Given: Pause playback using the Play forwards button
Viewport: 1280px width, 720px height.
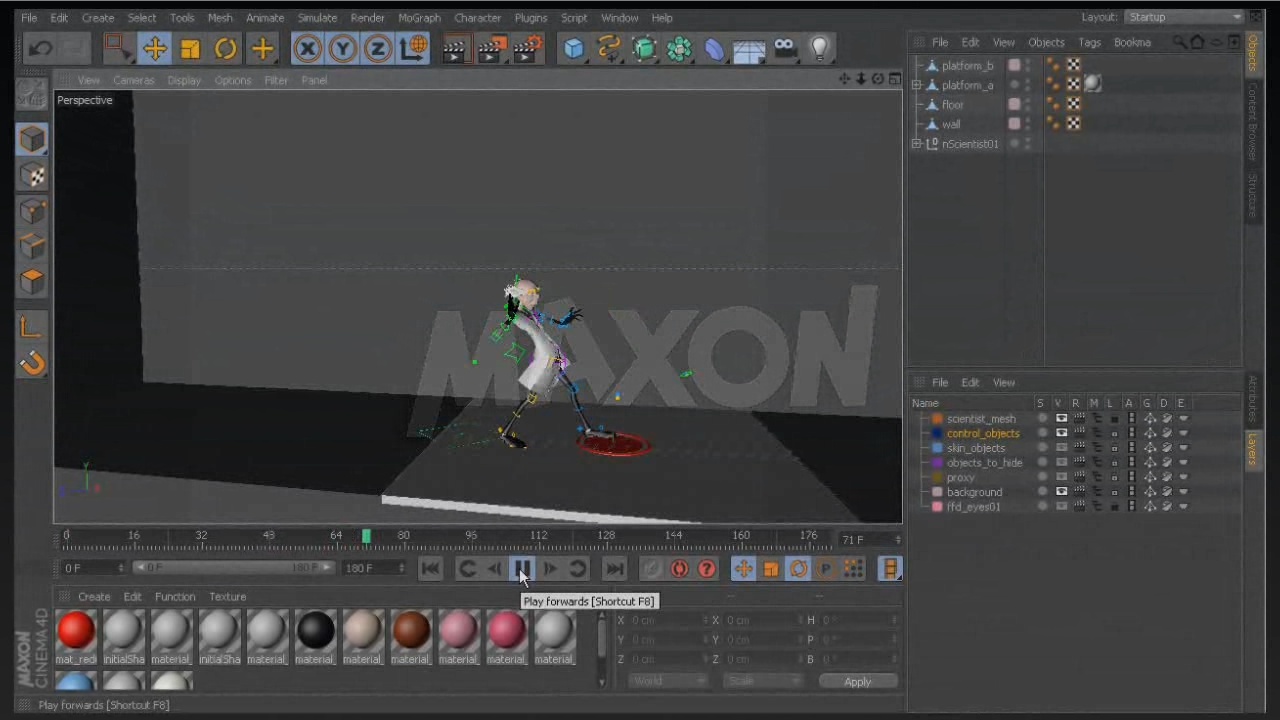Looking at the screenshot, I should pyautogui.click(x=522, y=569).
